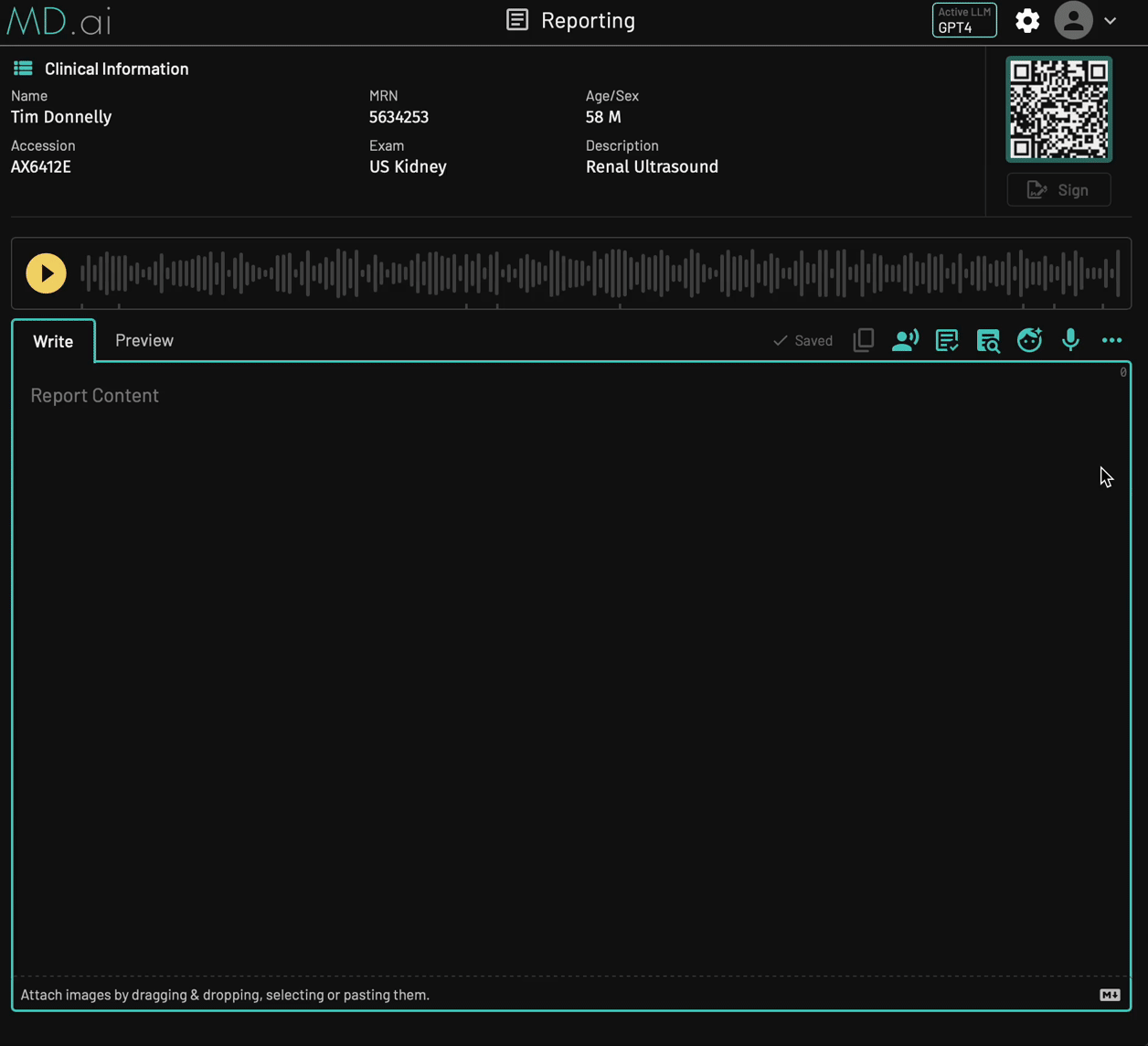Copy report content with copy icon
This screenshot has height=1046, width=1148.
[864, 340]
